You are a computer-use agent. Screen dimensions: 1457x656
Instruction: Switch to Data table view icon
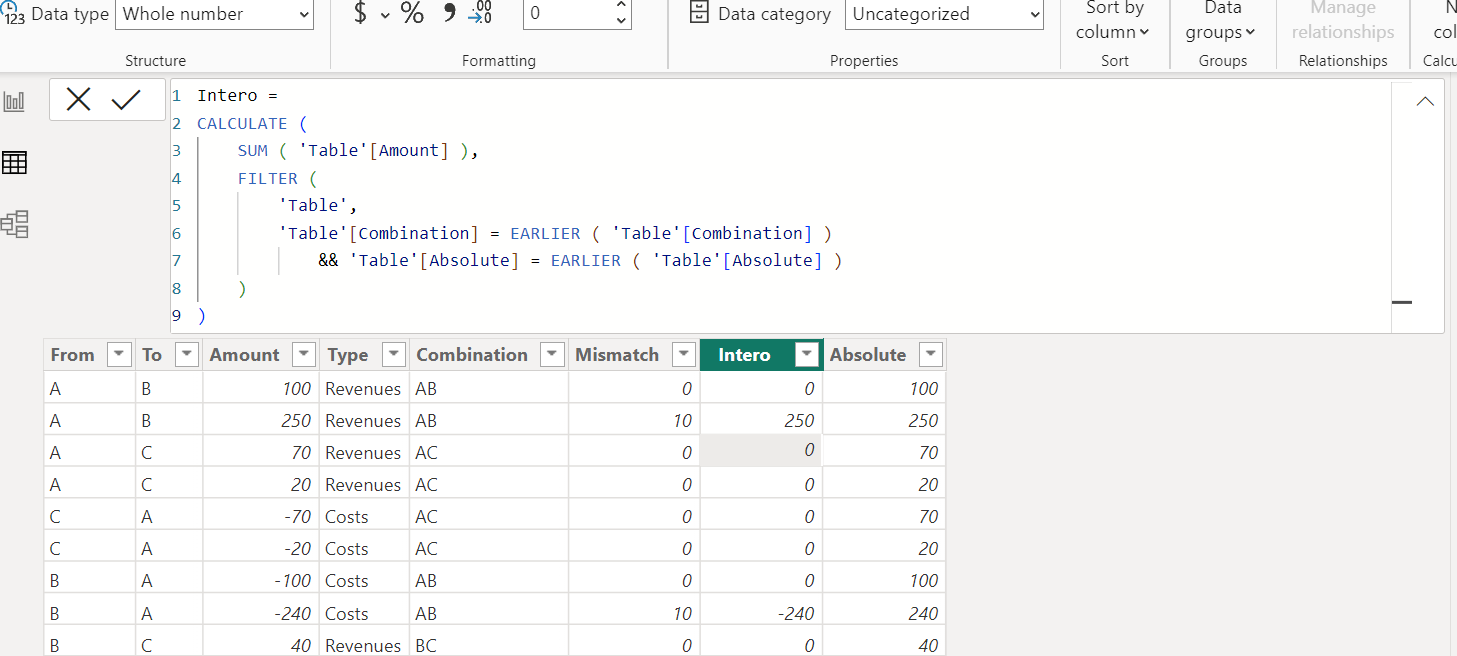(x=15, y=162)
